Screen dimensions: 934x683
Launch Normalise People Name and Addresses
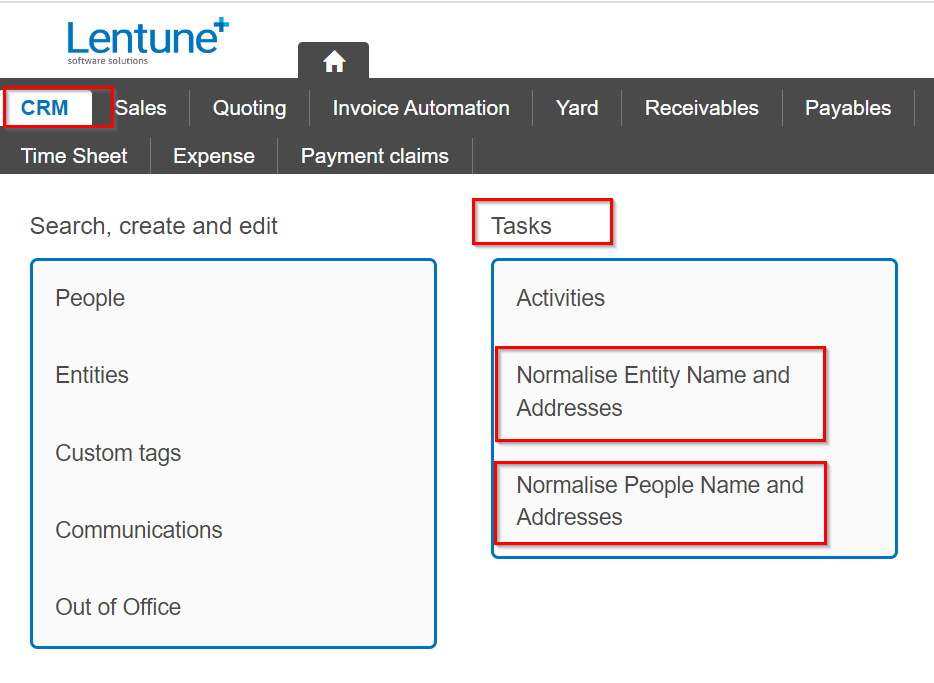pos(659,501)
